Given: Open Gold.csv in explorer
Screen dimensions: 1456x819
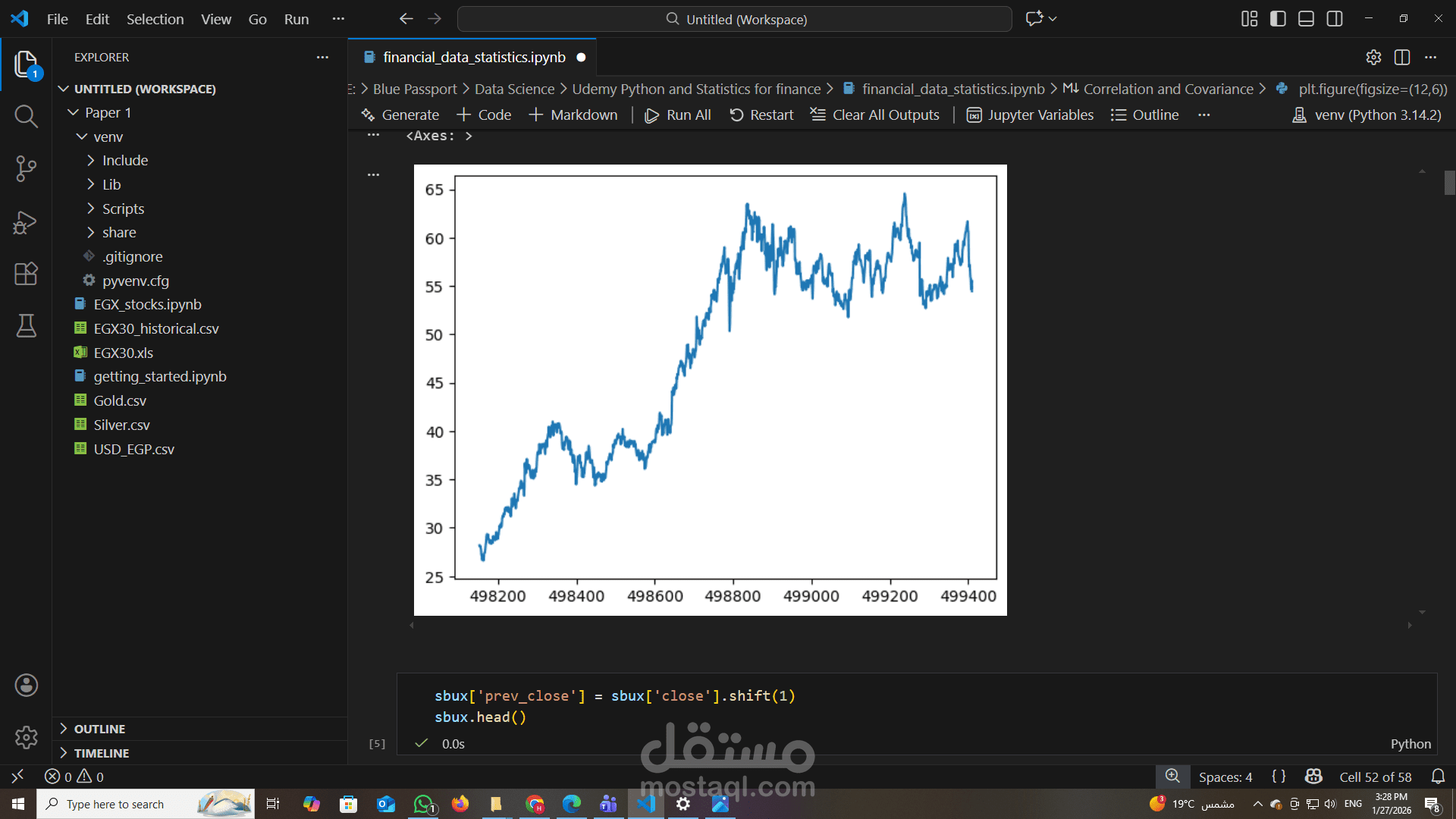Looking at the screenshot, I should coord(120,400).
